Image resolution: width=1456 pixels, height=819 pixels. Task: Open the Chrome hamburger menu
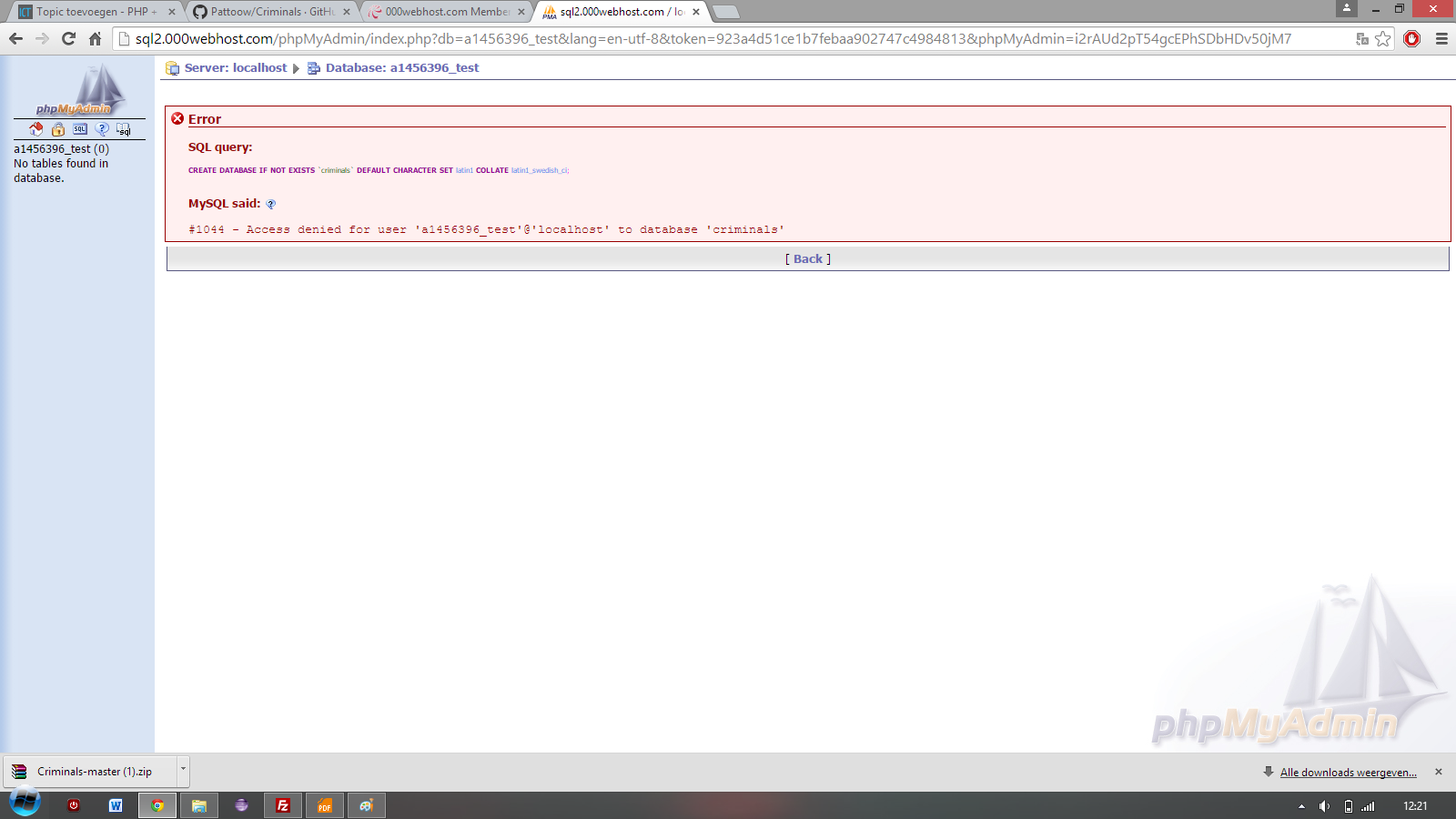1441,38
